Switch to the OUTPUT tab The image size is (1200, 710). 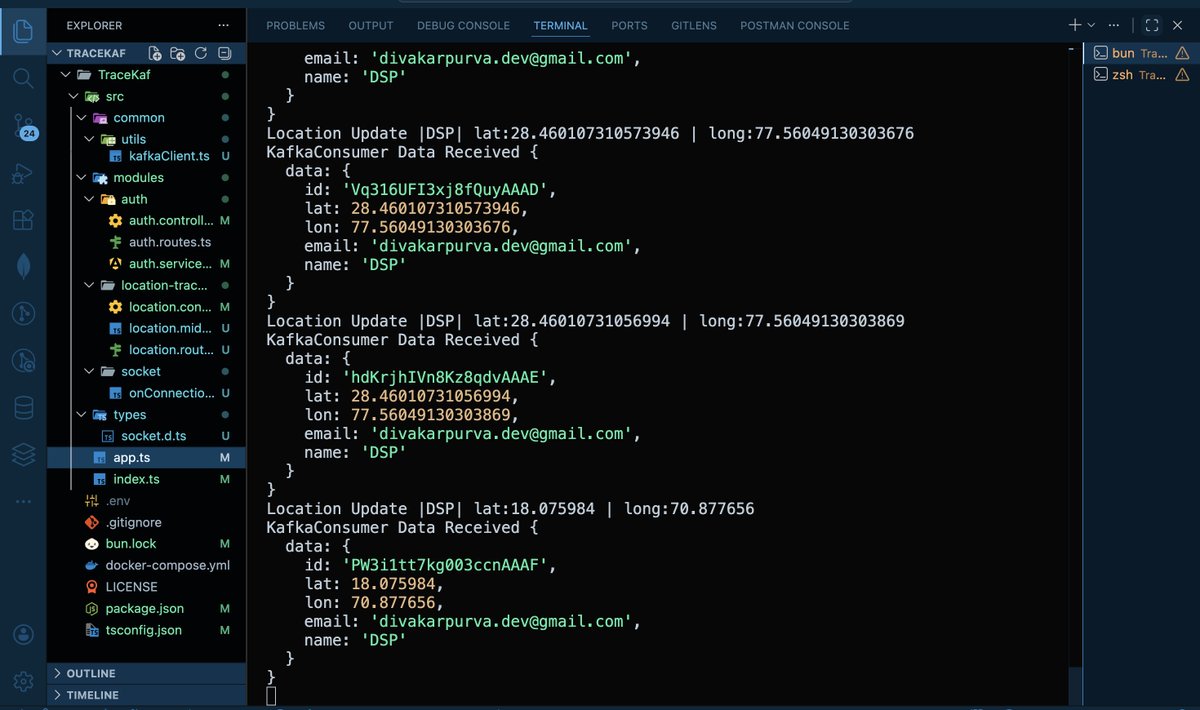pyautogui.click(x=371, y=25)
